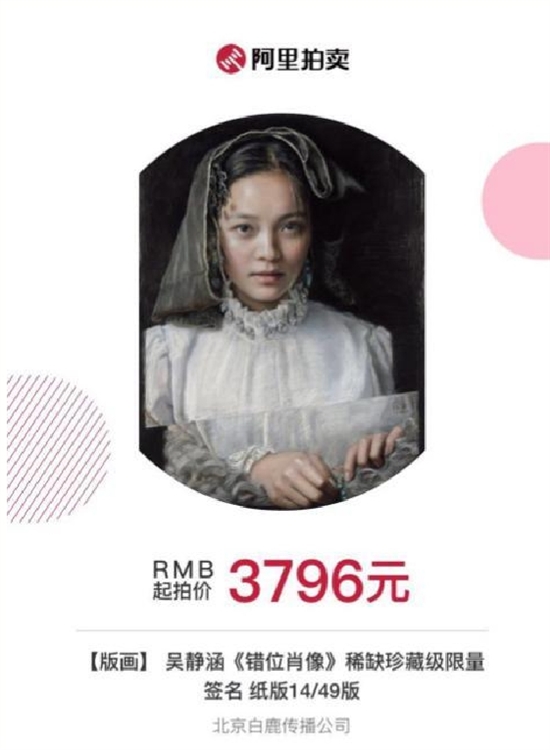Viewport: 550px width, 750px height.
Task: Click the solid pink circle decoration
Action: pyautogui.click(x=517, y=201)
